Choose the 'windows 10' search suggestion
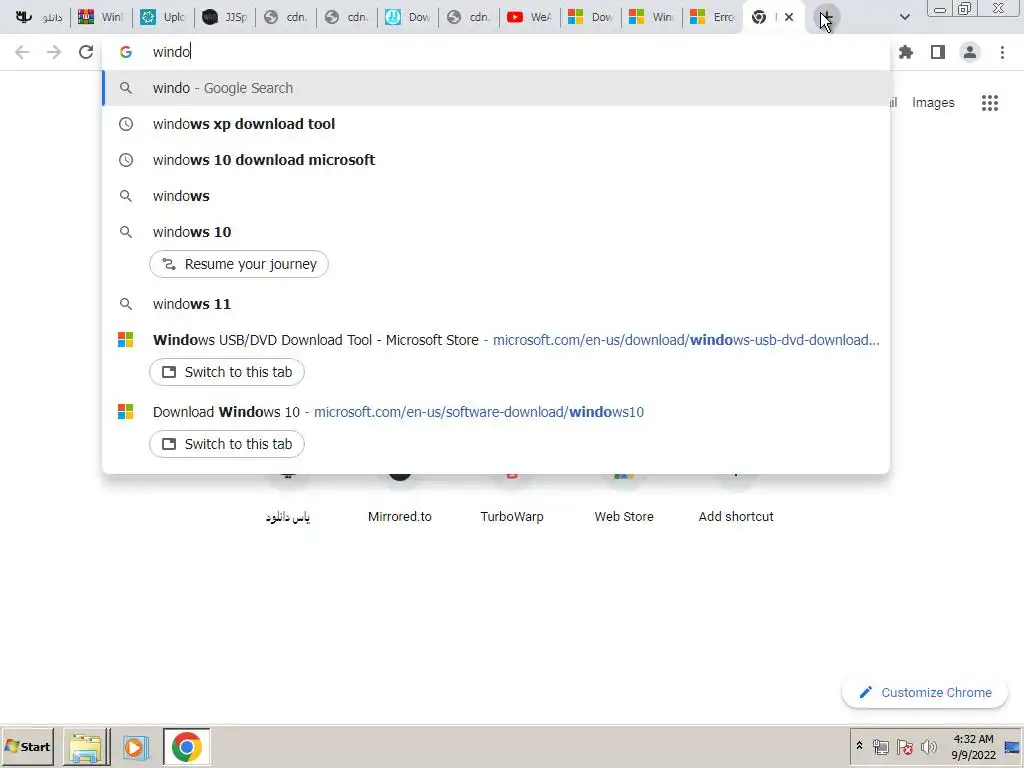The height and width of the screenshot is (768, 1024). 496,232
